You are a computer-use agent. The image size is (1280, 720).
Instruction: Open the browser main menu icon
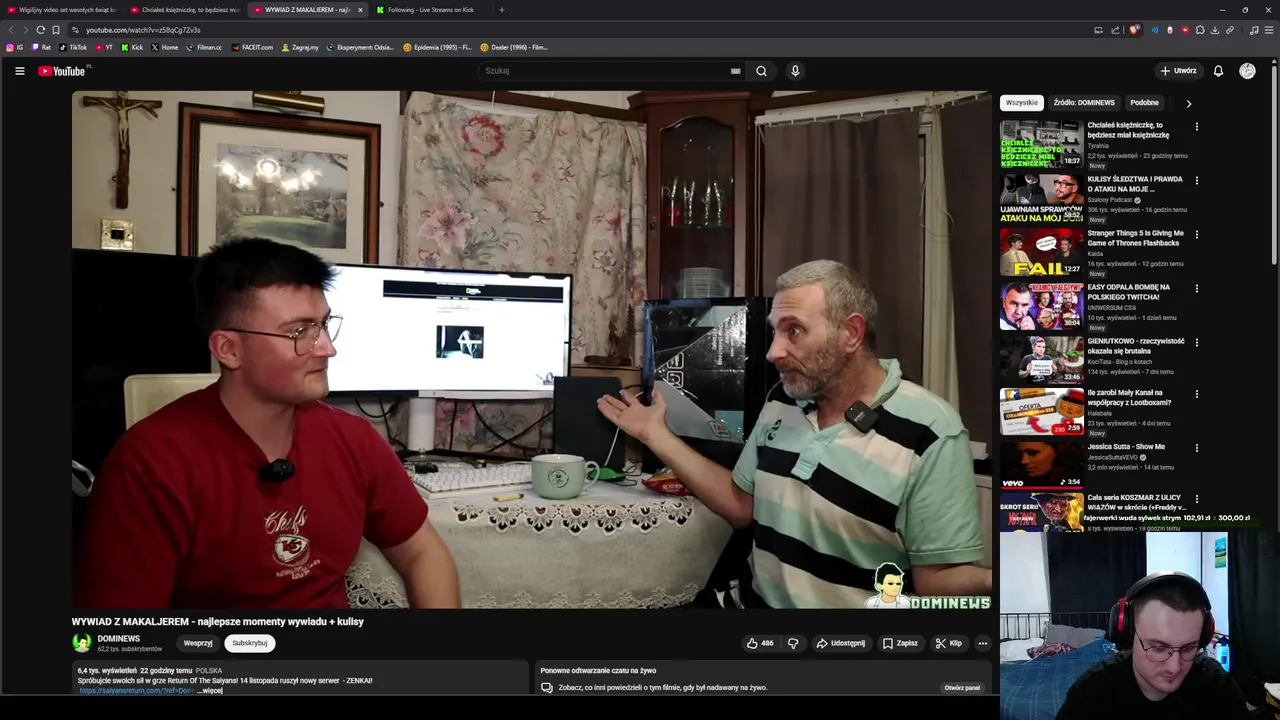tap(1270, 30)
